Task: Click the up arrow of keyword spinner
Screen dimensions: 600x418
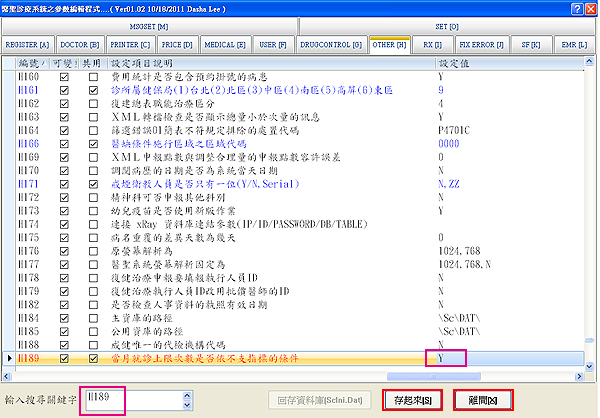Action: pos(187,394)
